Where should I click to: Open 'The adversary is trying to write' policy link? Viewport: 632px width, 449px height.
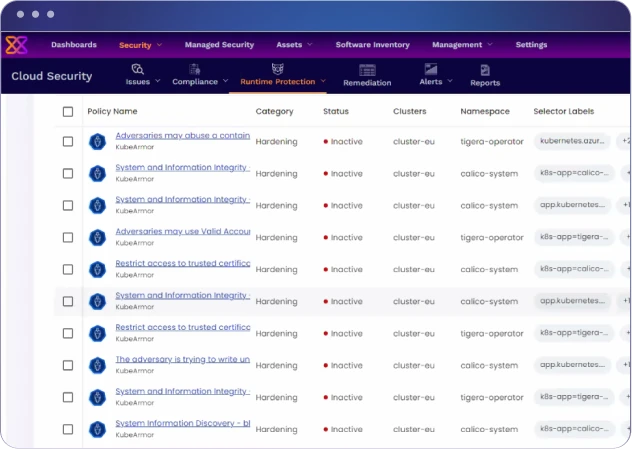click(183, 360)
